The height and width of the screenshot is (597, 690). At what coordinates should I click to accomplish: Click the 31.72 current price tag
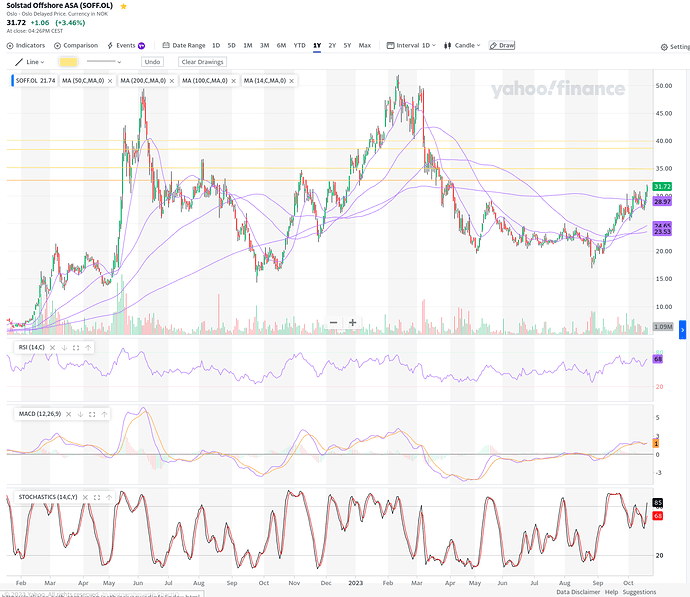tap(662, 187)
